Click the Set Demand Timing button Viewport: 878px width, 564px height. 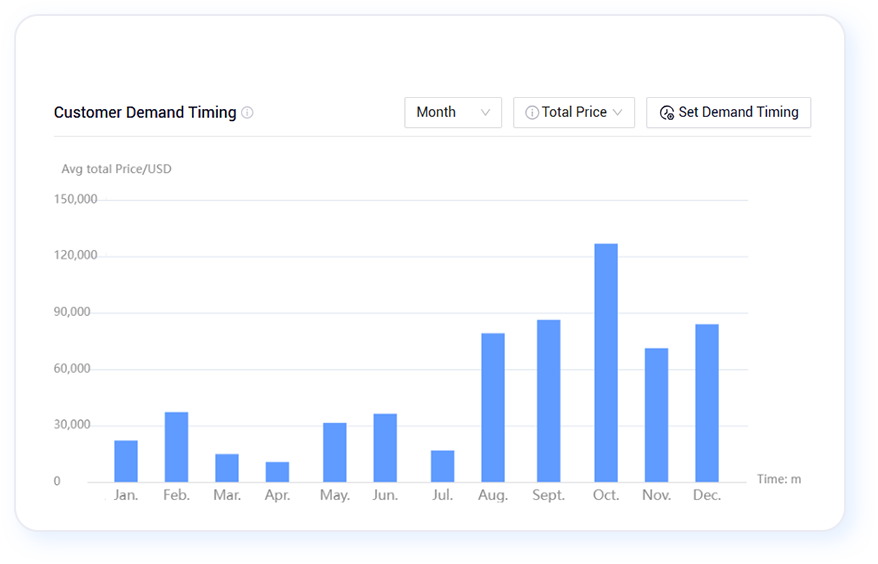(728, 113)
